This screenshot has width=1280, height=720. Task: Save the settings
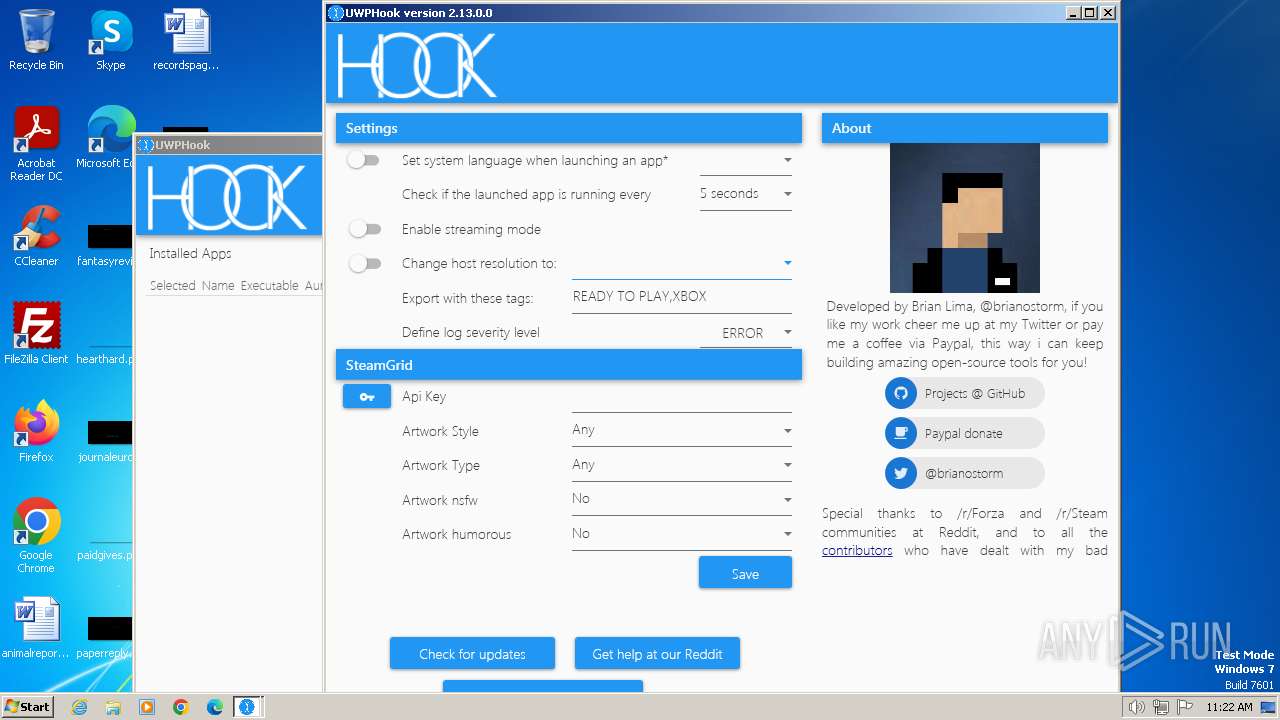(745, 573)
